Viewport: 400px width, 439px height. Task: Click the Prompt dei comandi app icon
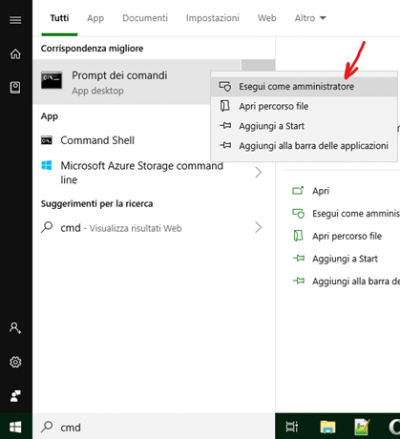tap(51, 80)
